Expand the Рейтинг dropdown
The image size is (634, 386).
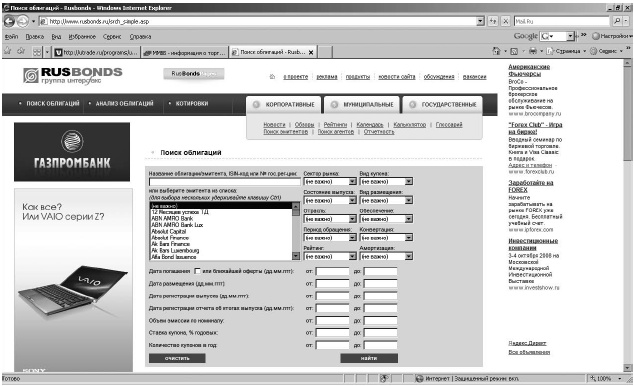click(330, 256)
